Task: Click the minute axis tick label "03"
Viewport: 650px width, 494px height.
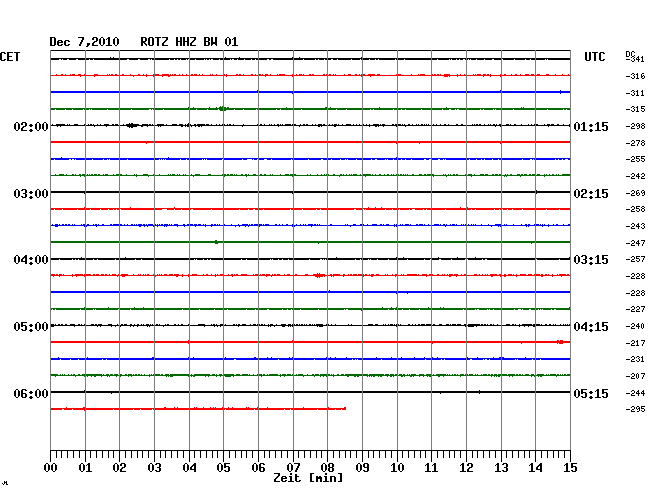Action: pos(154,467)
